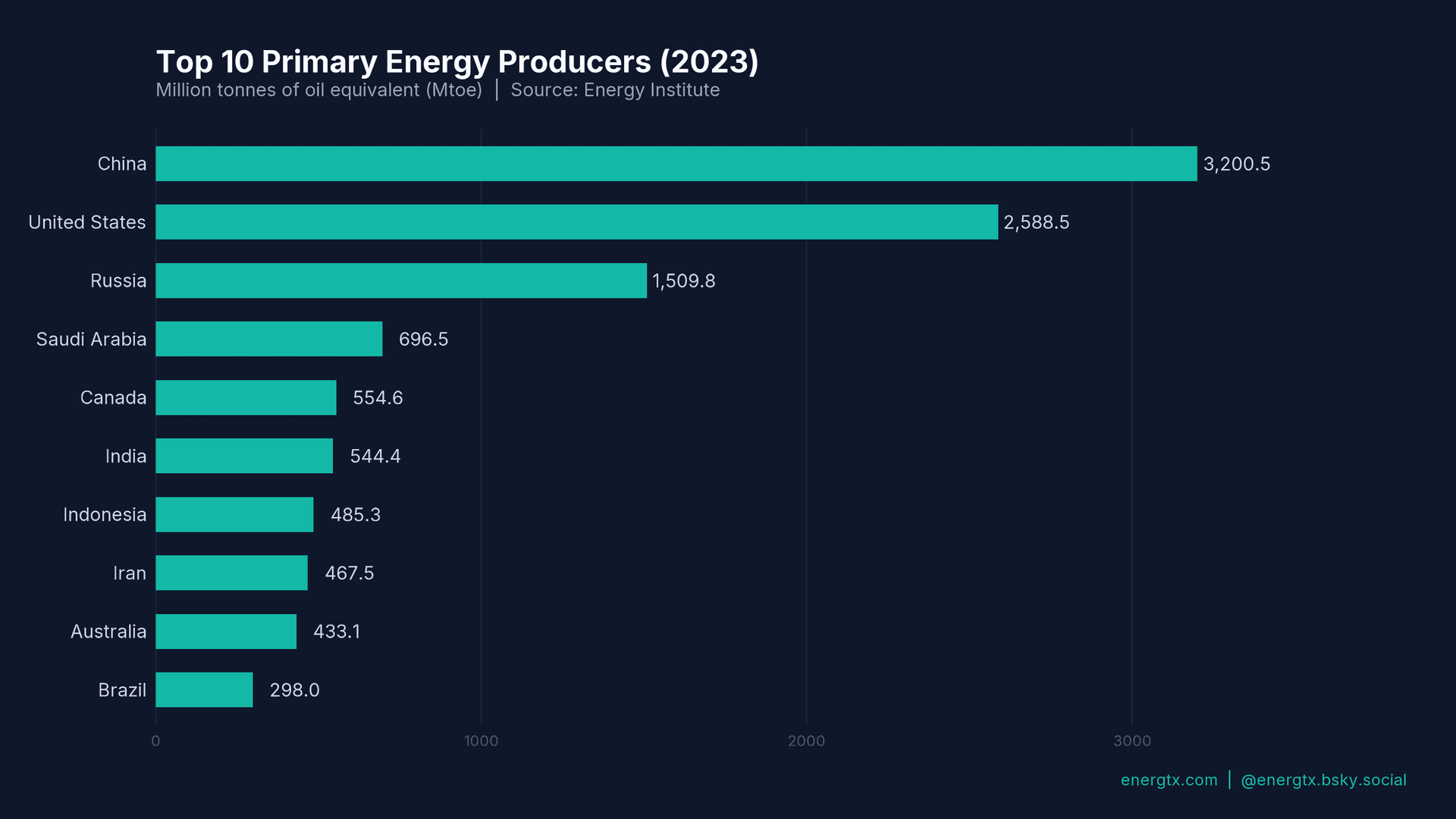Click the 3000 axis tick label
1456x819 pixels.
pos(1133,741)
